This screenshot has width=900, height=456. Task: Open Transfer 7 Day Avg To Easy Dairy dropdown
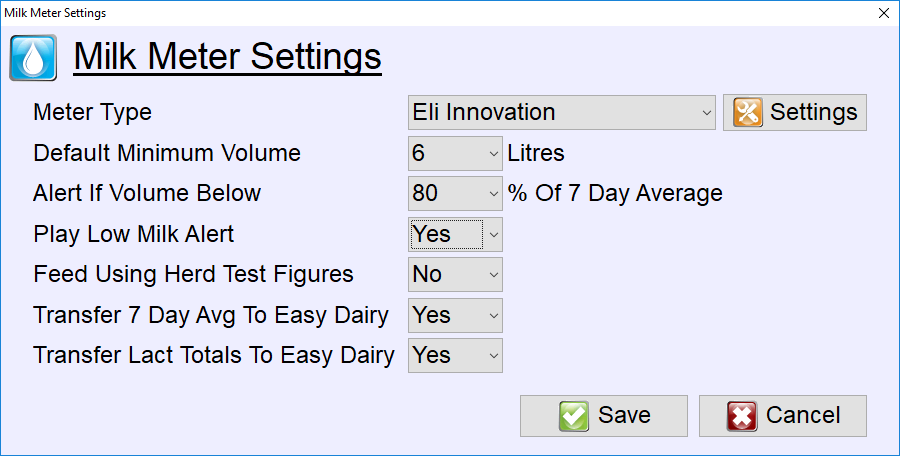(x=455, y=315)
